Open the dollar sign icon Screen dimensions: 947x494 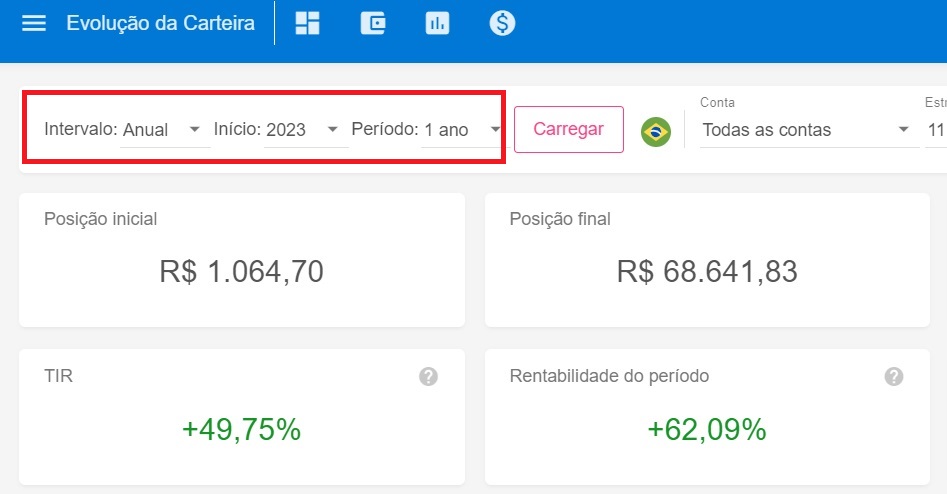(502, 23)
